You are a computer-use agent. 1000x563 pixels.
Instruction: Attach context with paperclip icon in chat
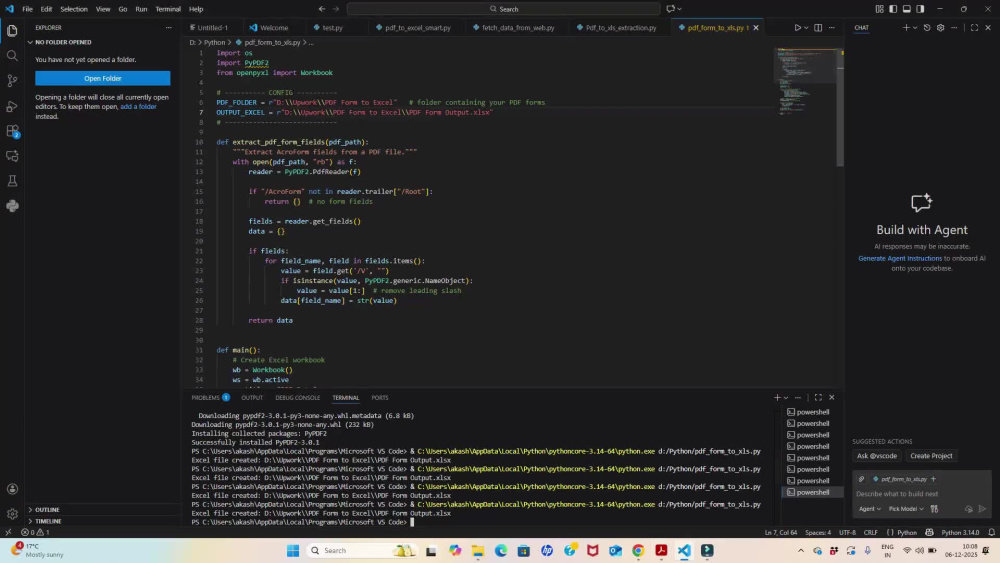point(861,479)
